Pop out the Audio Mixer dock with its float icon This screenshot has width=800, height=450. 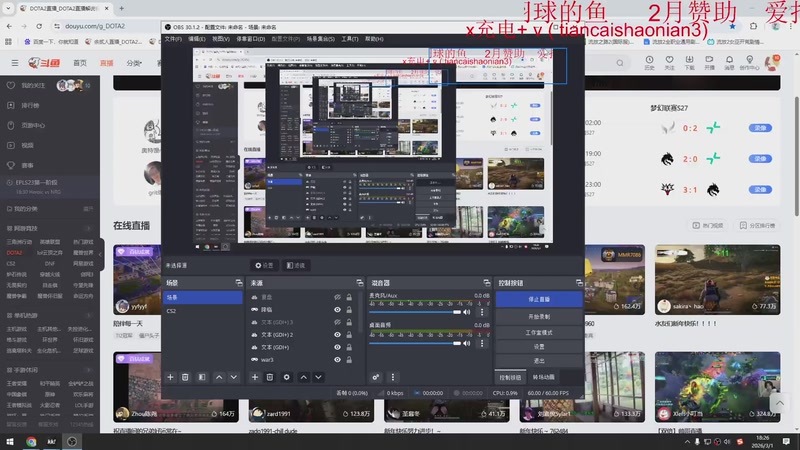[487, 283]
